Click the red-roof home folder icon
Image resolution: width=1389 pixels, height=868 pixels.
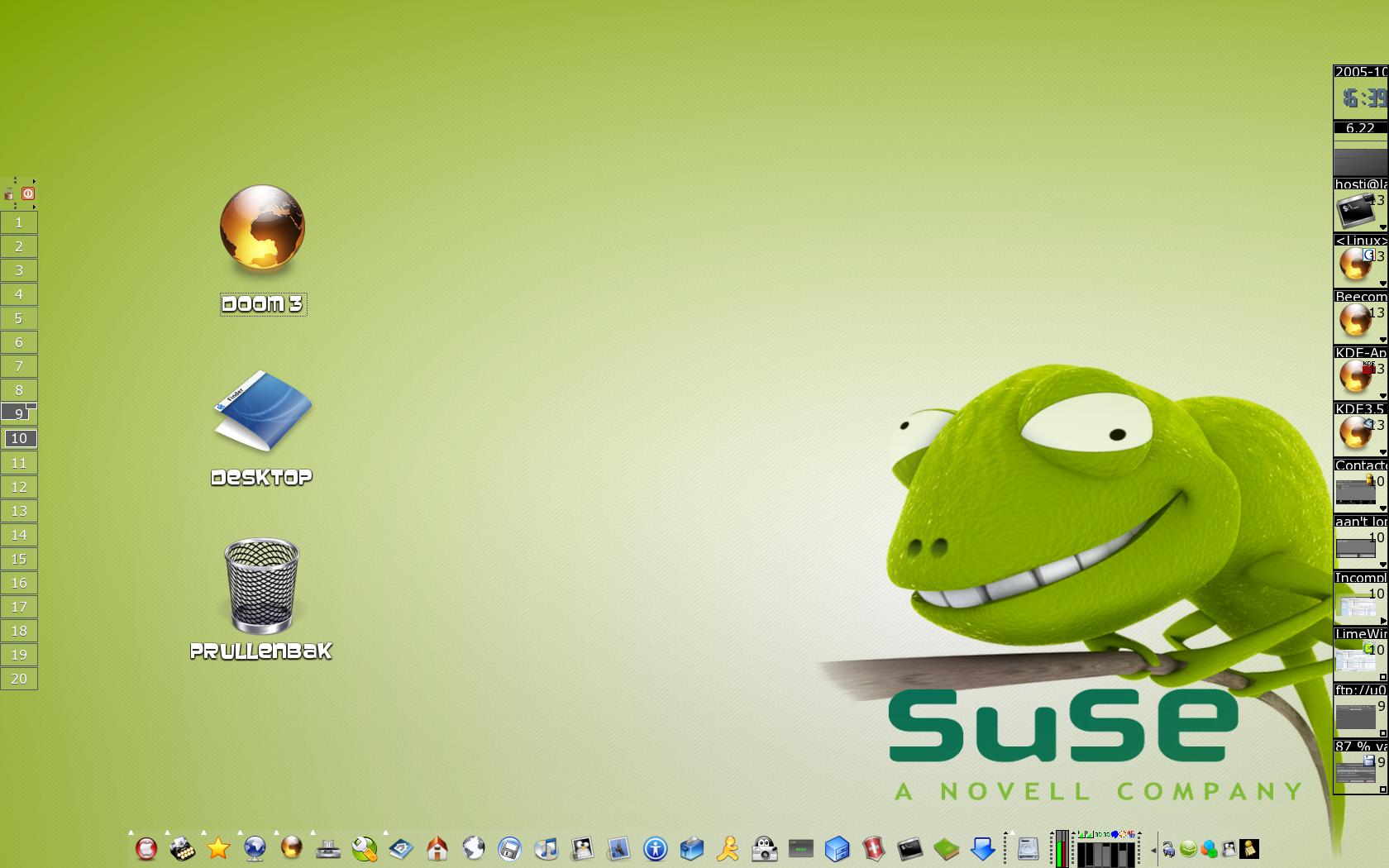tap(437, 849)
